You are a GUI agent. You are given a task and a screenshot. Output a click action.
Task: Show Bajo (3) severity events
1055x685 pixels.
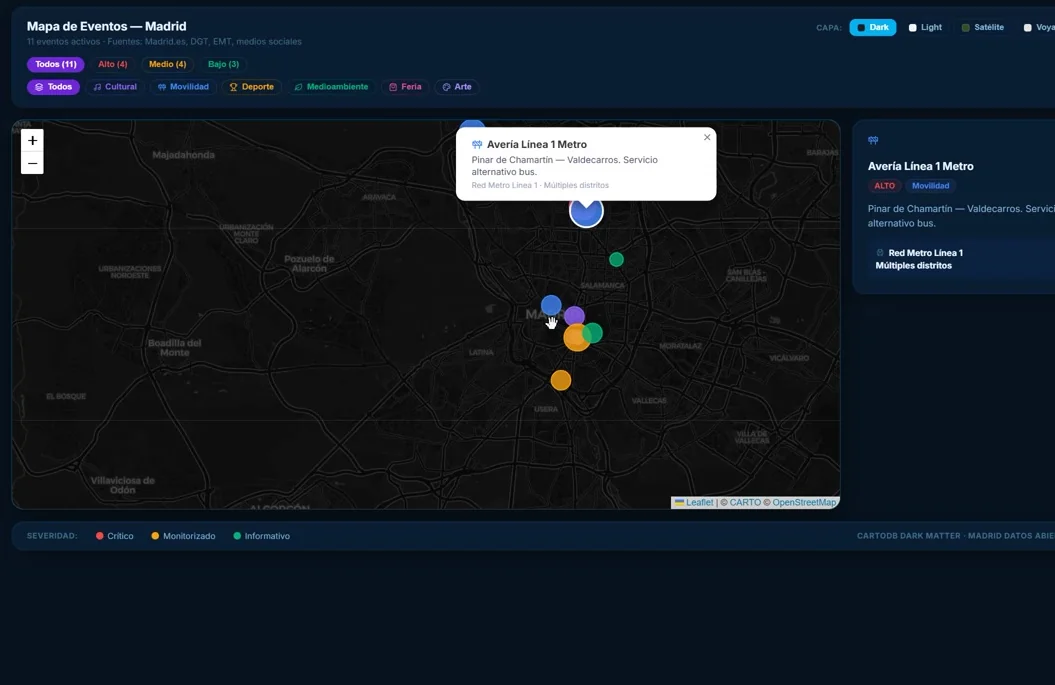223,64
